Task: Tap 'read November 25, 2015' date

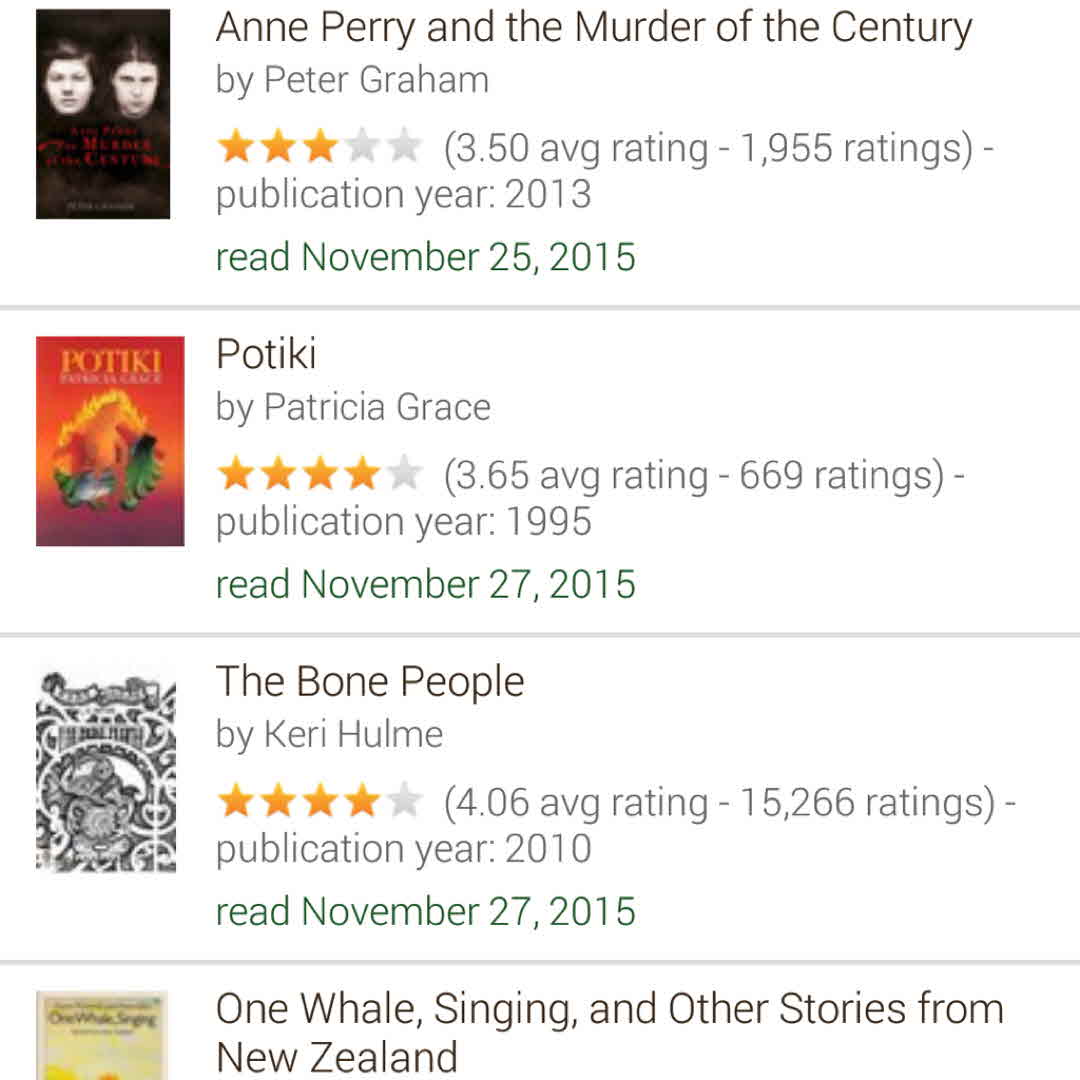Action: pyautogui.click(x=426, y=257)
